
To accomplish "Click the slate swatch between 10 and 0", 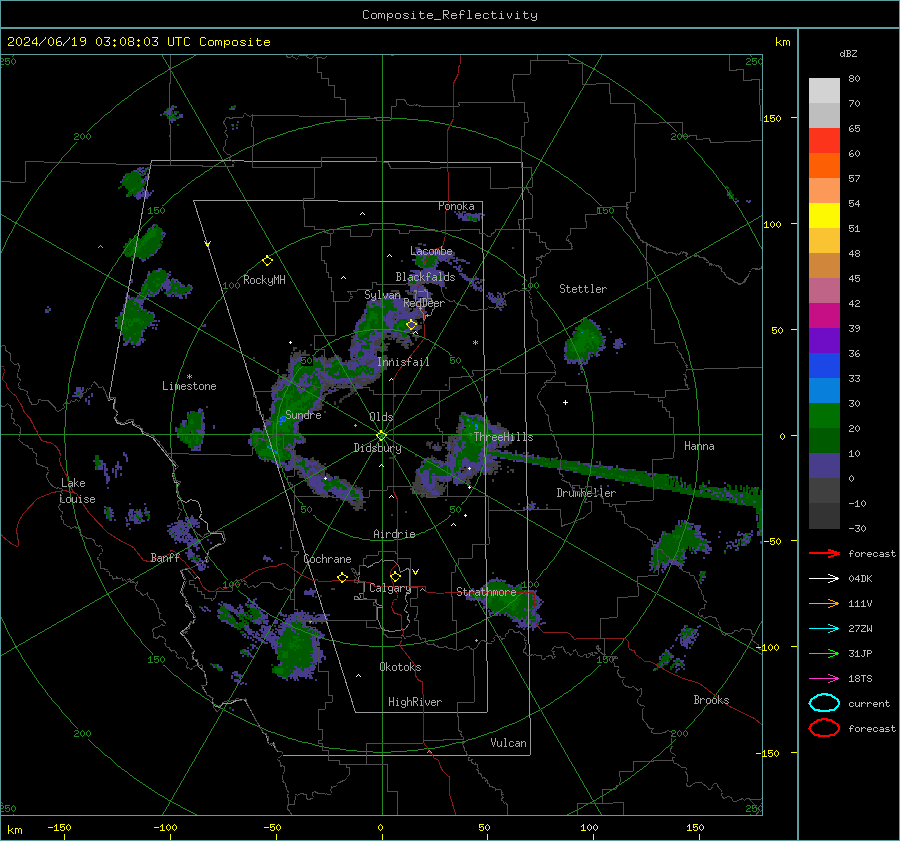I will [x=824, y=466].
